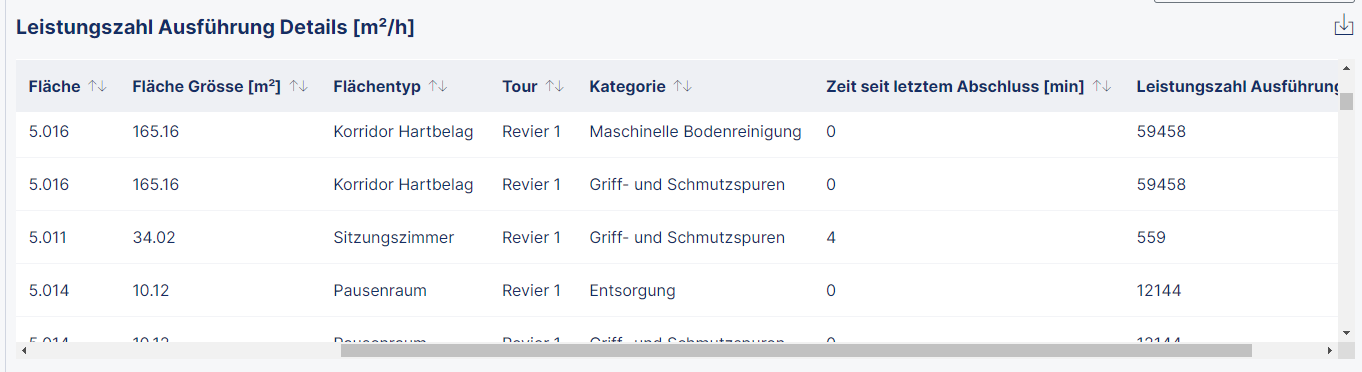The width and height of the screenshot is (1362, 372).
Task: Click Entsorgung category cell
Action: pos(632,291)
